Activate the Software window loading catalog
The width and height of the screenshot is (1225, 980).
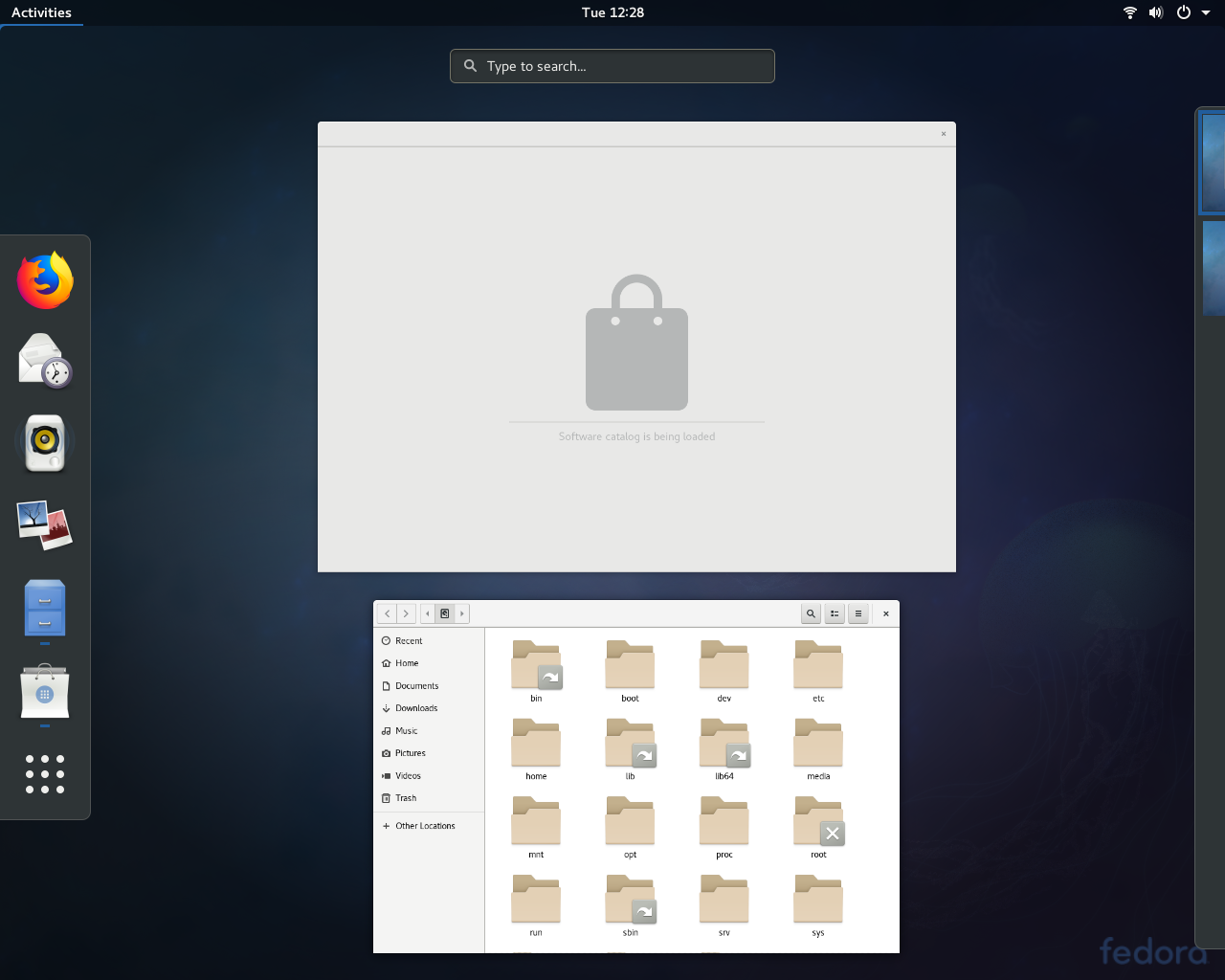[x=636, y=346]
